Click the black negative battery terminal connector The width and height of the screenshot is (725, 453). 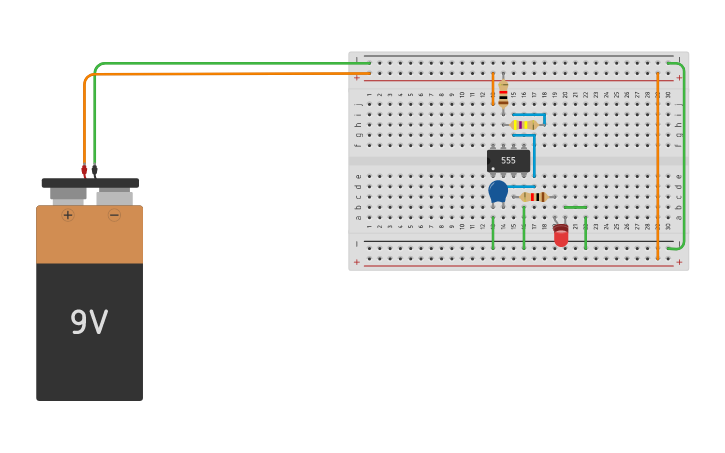click(95, 170)
